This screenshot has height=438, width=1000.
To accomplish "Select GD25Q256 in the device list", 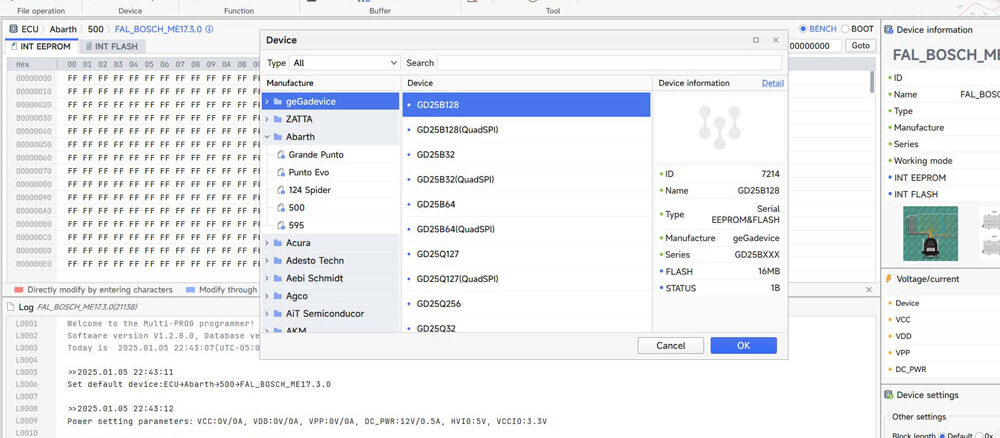I will tap(526, 303).
